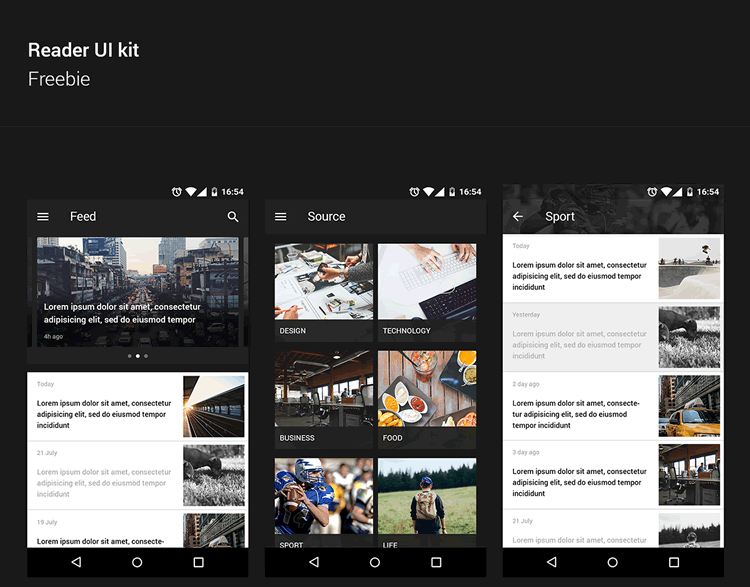Open the hamburger menu in Feed screen

pyautogui.click(x=43, y=217)
